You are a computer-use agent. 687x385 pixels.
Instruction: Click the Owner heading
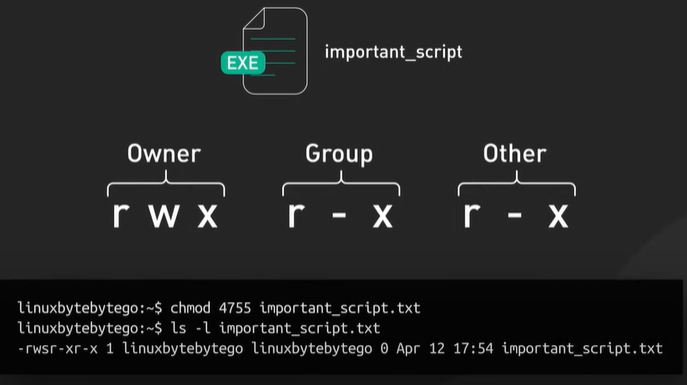coord(164,154)
